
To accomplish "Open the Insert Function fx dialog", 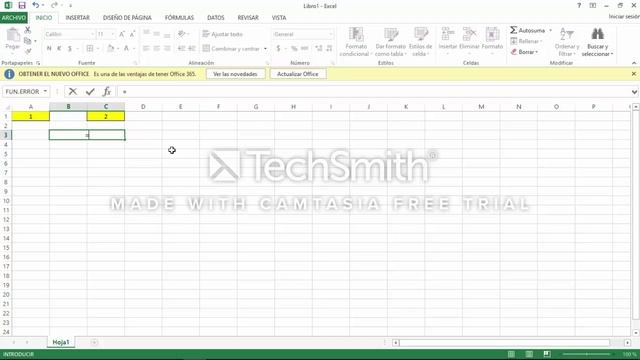I will pos(107,91).
